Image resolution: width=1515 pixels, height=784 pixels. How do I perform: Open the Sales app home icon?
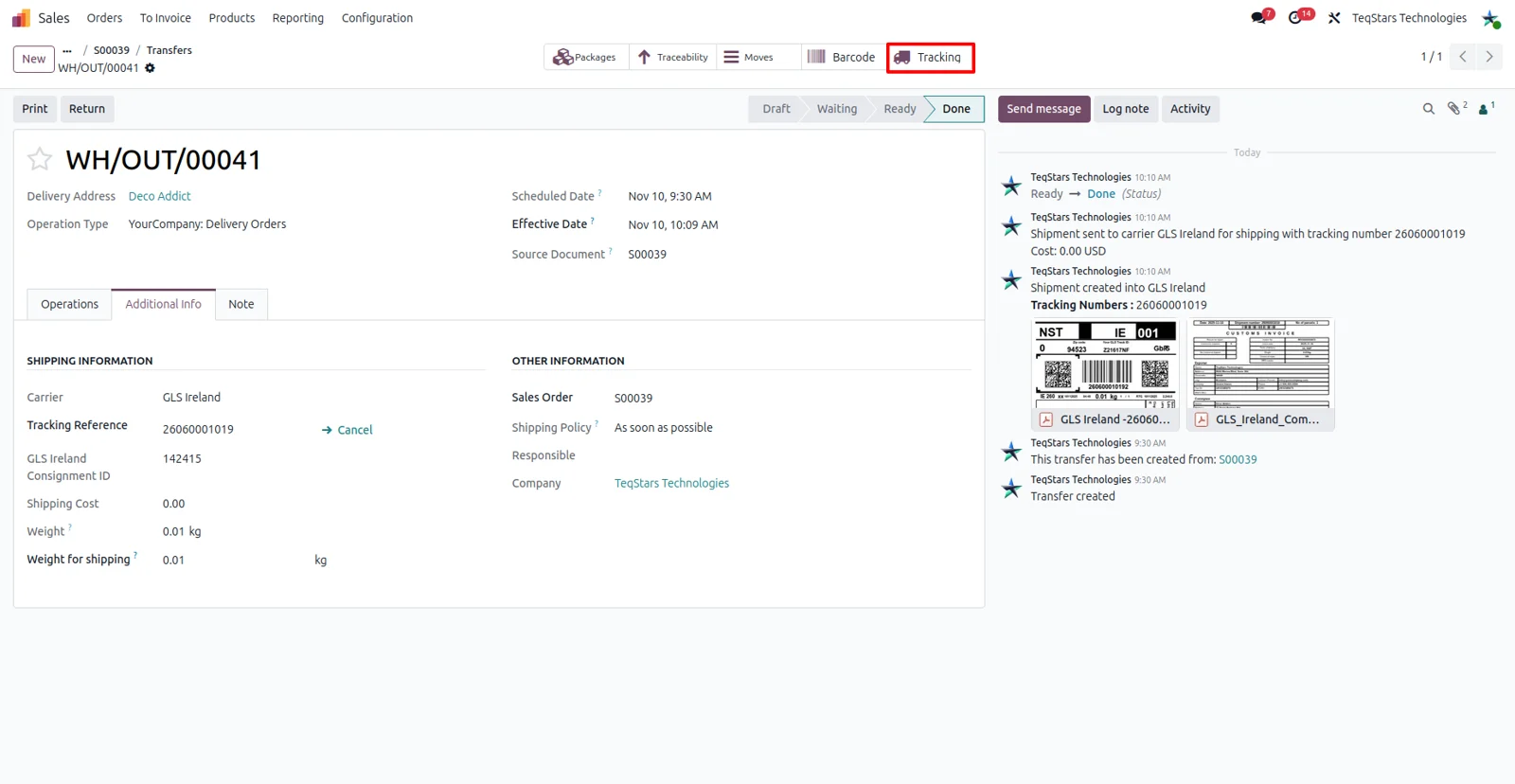coord(21,18)
